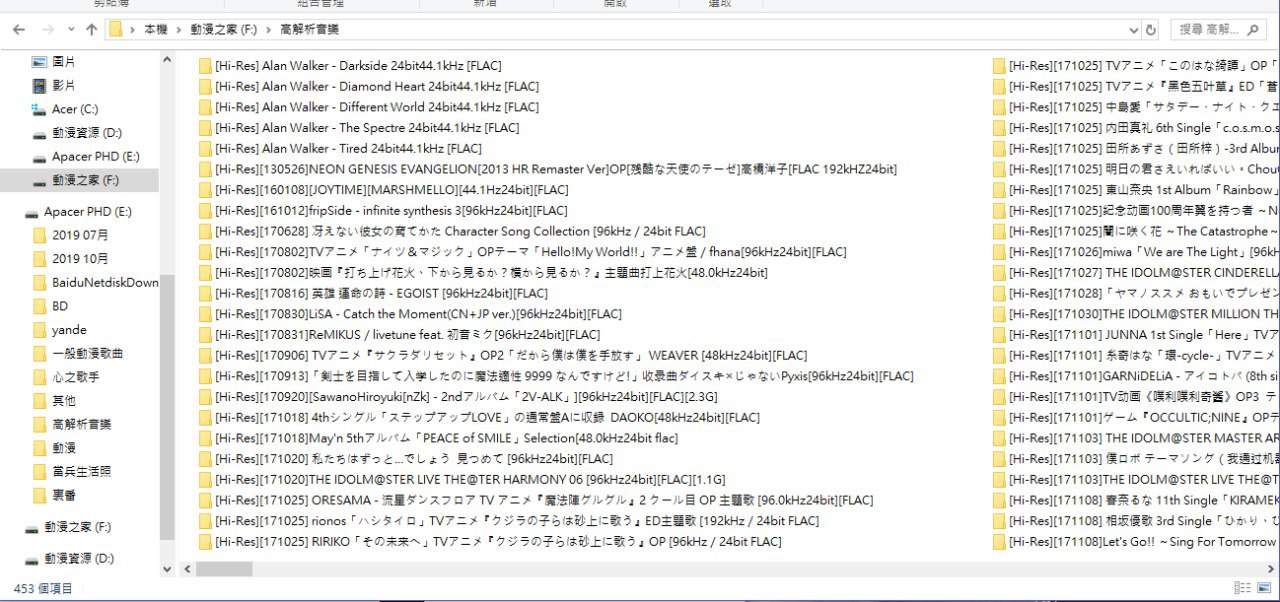Click folder icon of miwa We are The Light
The height and width of the screenshot is (602, 1280).
point(999,252)
